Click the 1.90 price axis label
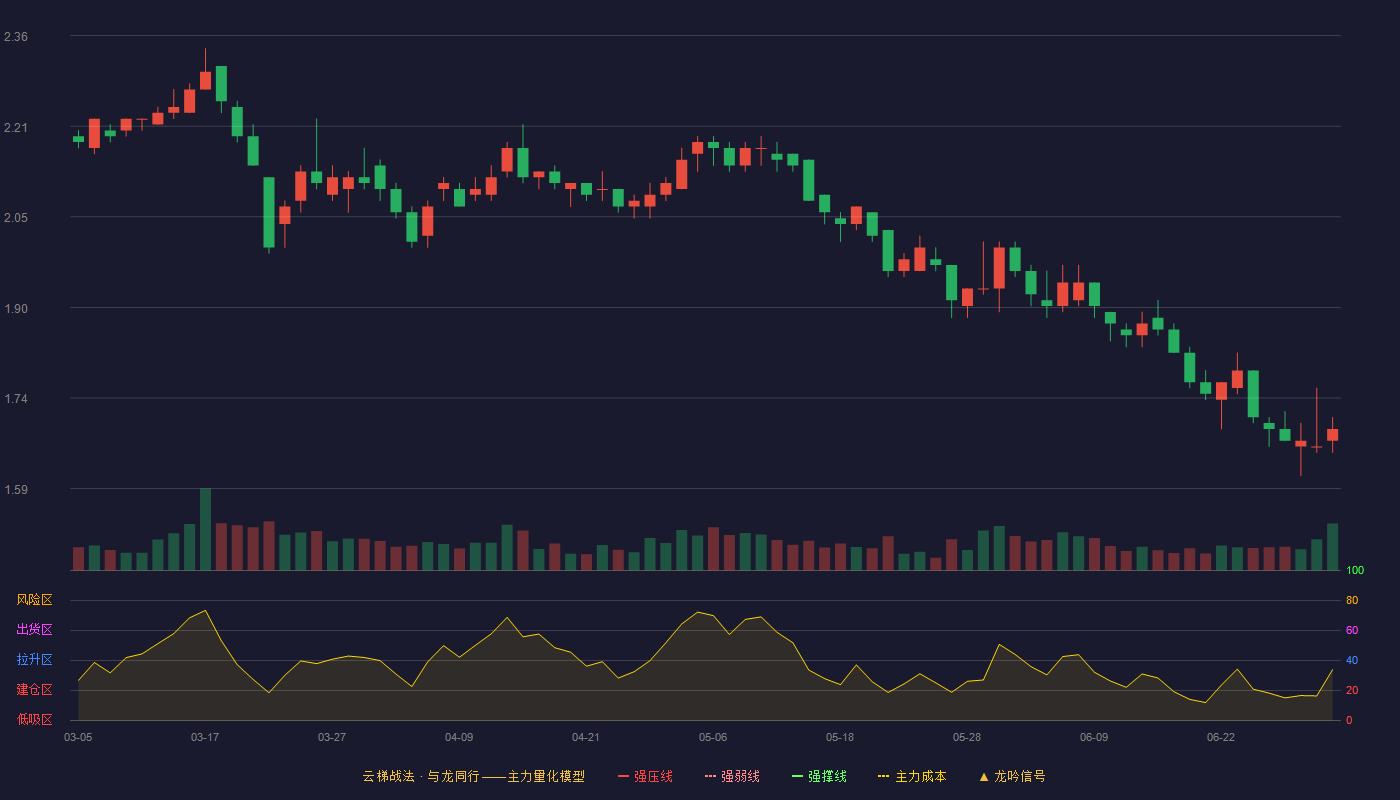 pos(16,309)
